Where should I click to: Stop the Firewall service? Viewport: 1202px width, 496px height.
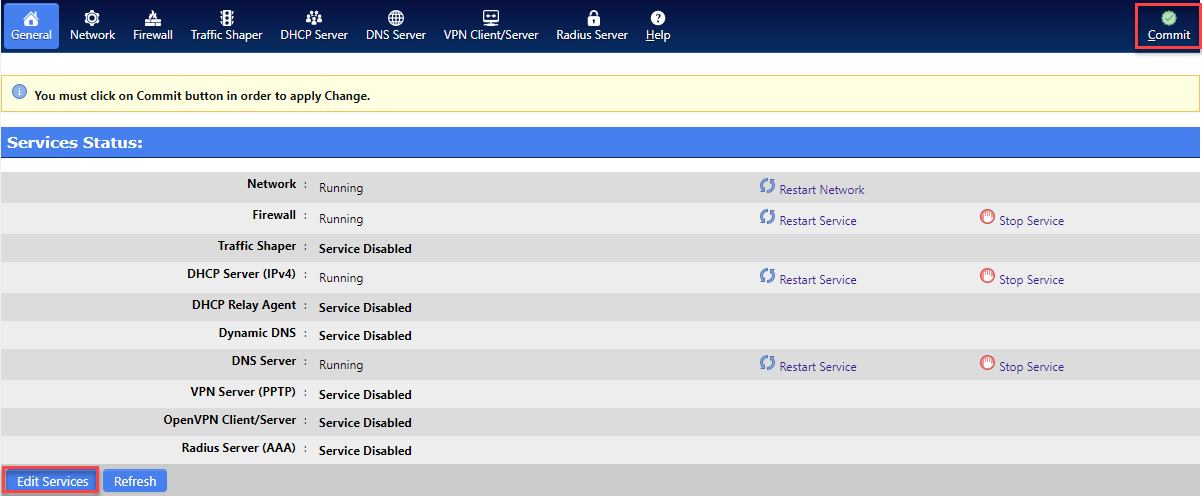1022,219
